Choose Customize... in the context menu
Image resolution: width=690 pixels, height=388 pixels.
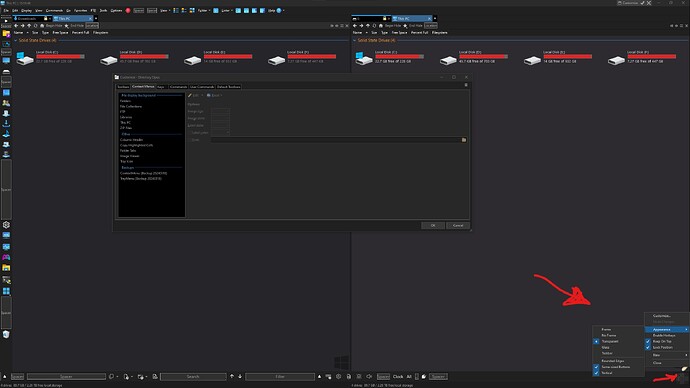point(662,316)
